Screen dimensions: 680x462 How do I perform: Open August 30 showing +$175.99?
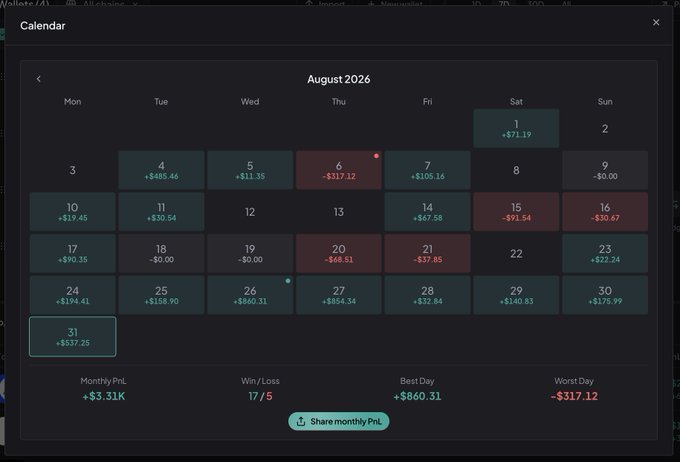coord(605,295)
